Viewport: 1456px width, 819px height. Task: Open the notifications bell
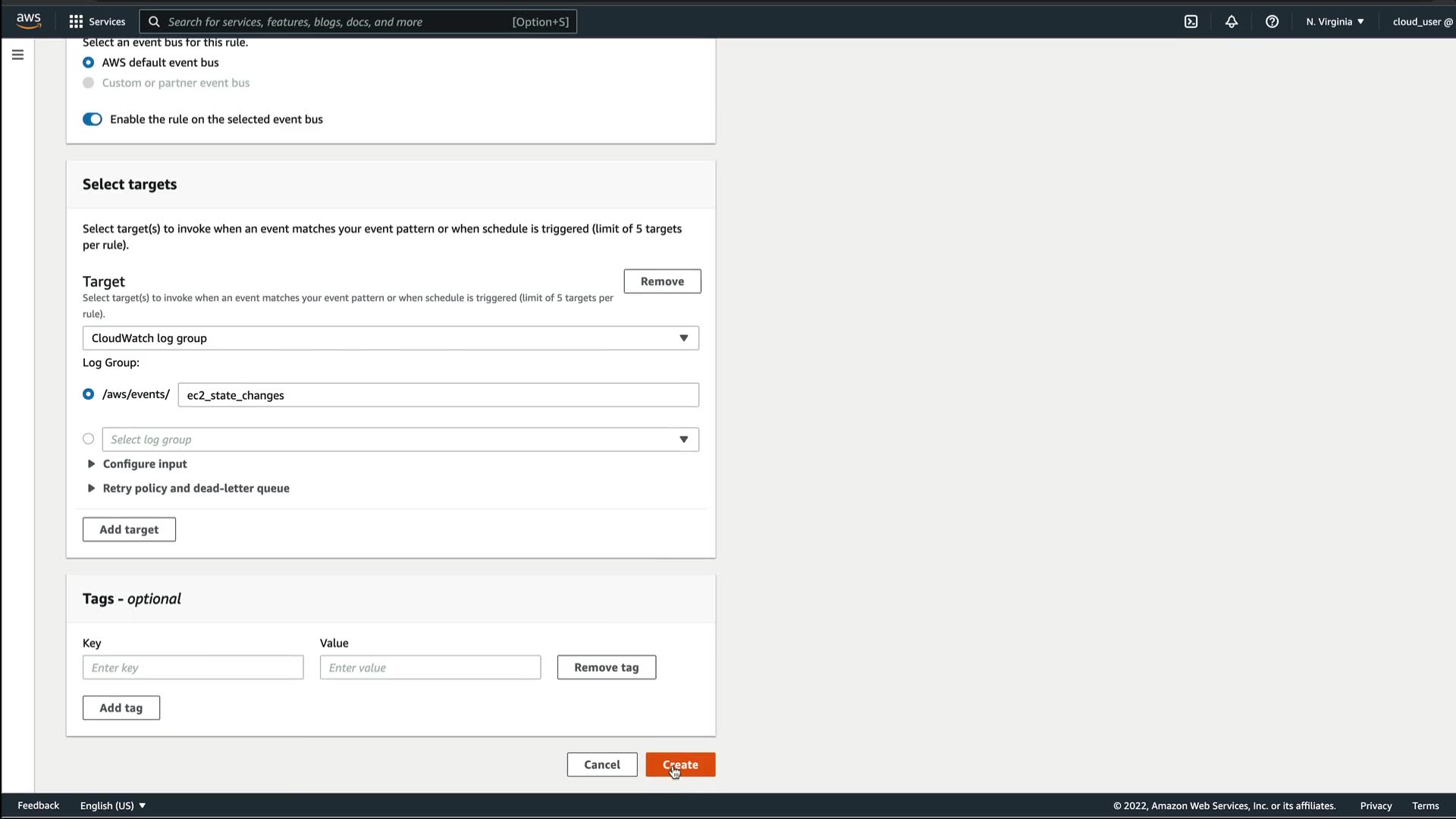[x=1232, y=21]
